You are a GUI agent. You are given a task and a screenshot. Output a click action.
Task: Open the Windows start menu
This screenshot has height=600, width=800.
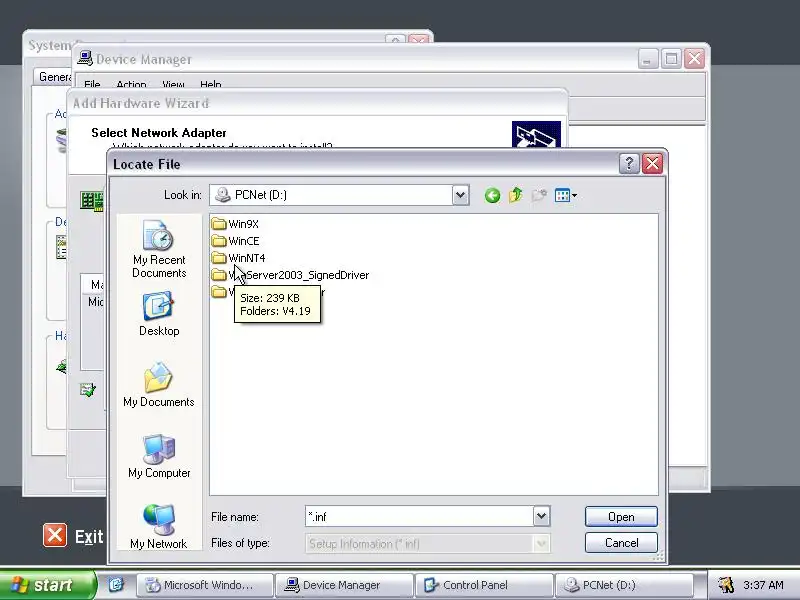47,585
